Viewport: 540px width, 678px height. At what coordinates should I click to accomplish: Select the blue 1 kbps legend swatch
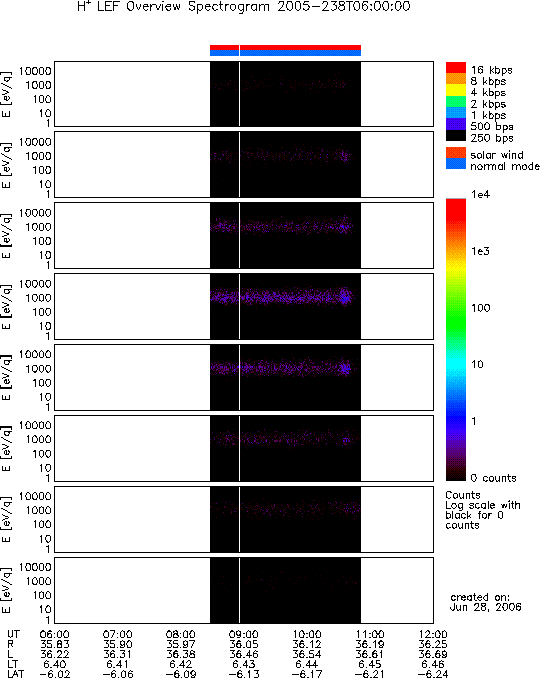tap(456, 112)
